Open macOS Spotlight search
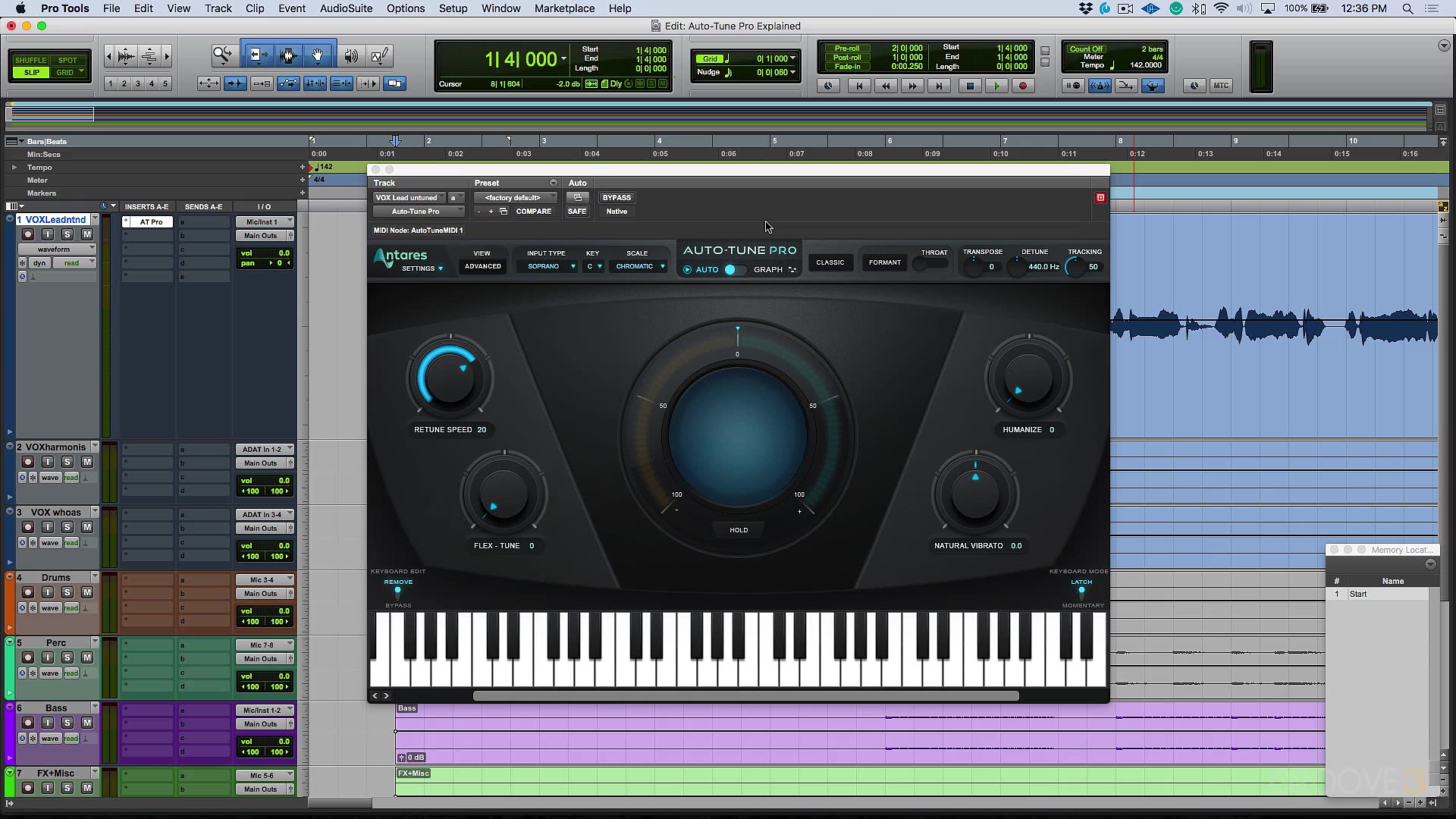This screenshot has height=819, width=1456. [x=1407, y=8]
